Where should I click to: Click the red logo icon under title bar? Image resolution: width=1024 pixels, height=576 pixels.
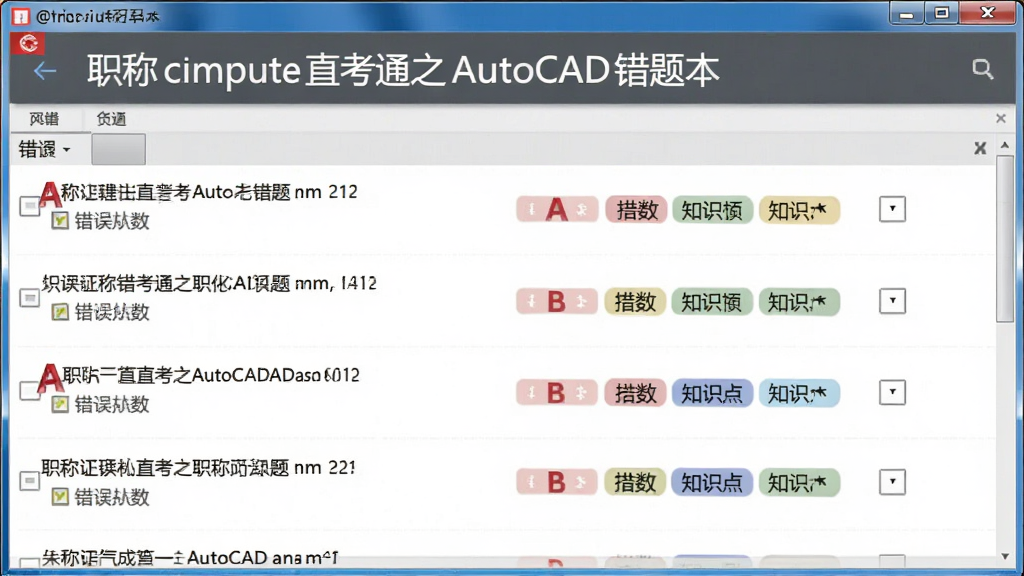pos(28,43)
